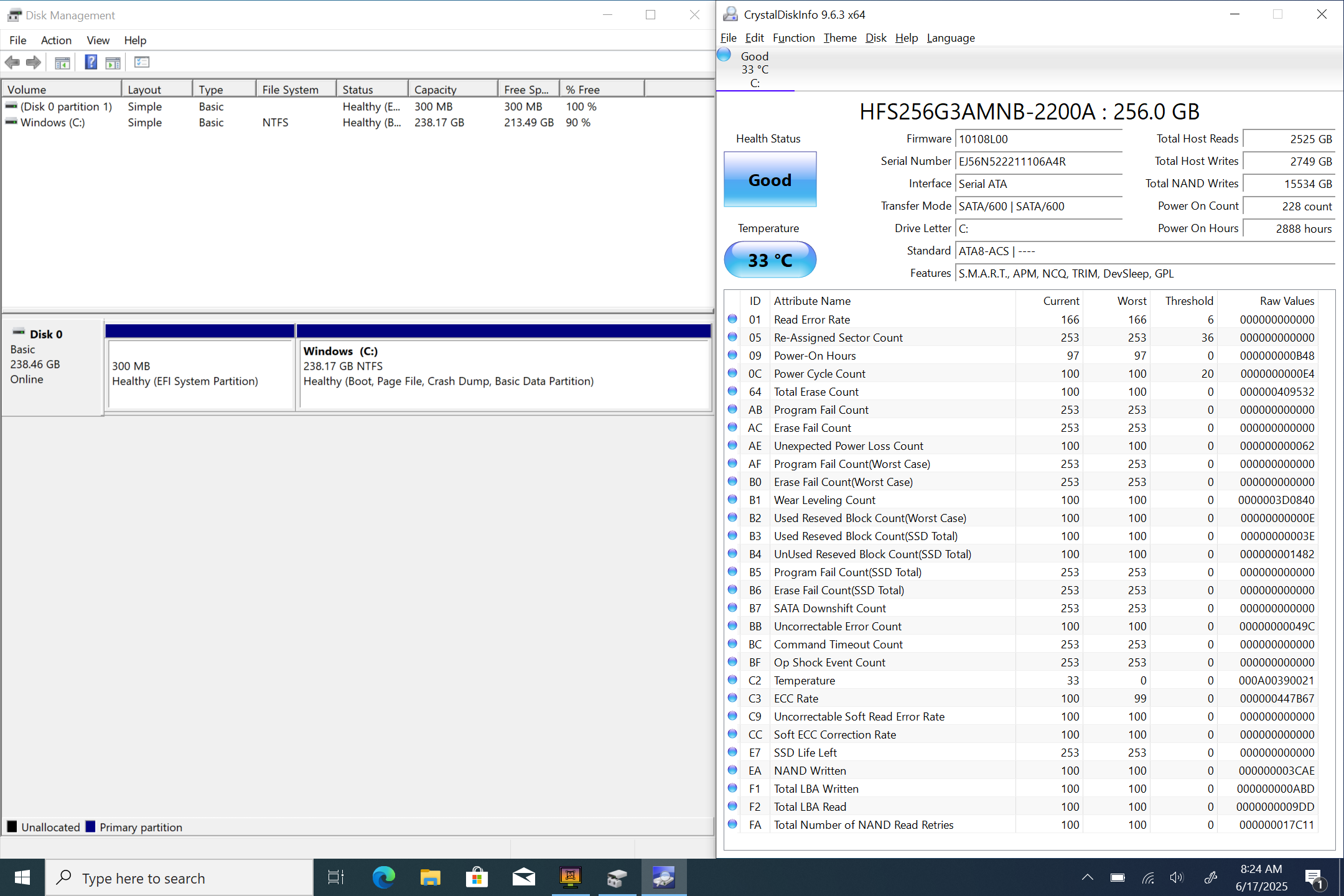The width and height of the screenshot is (1344, 896).
Task: Open Action menu in Disk Management
Action: 56,40
